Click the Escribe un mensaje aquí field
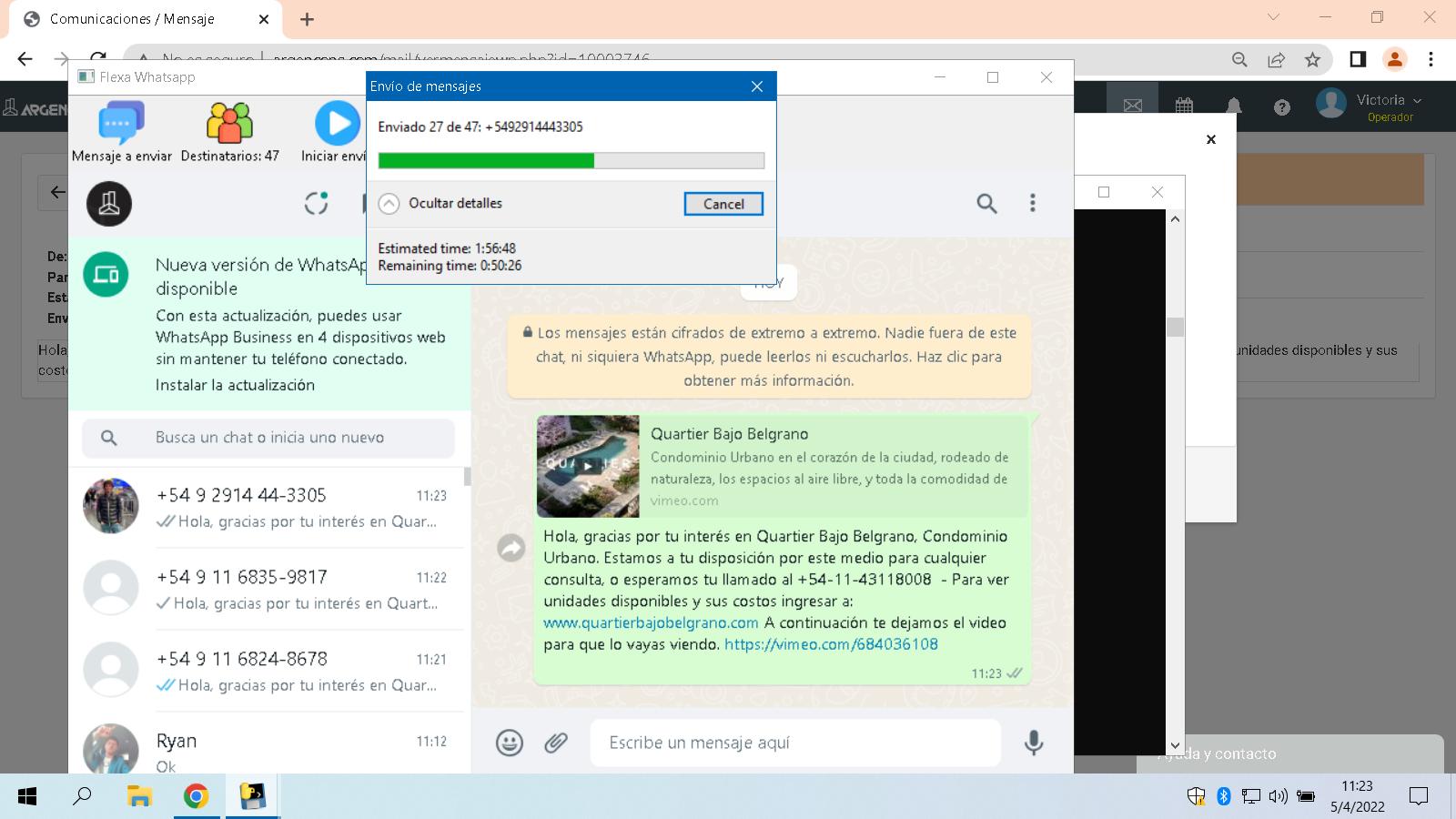 tap(795, 743)
